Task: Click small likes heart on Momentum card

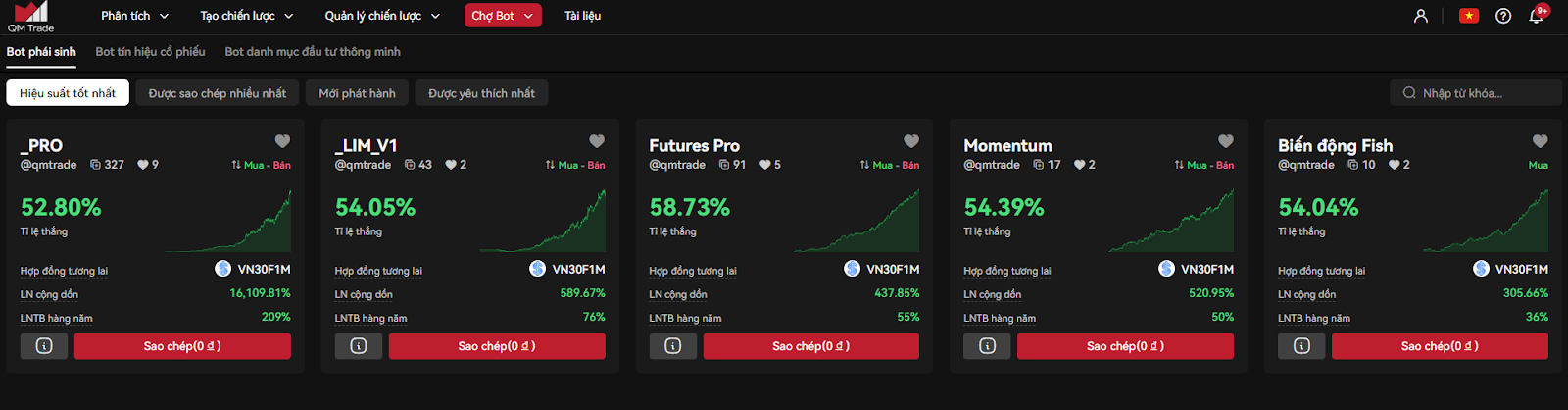Action: [x=1080, y=165]
